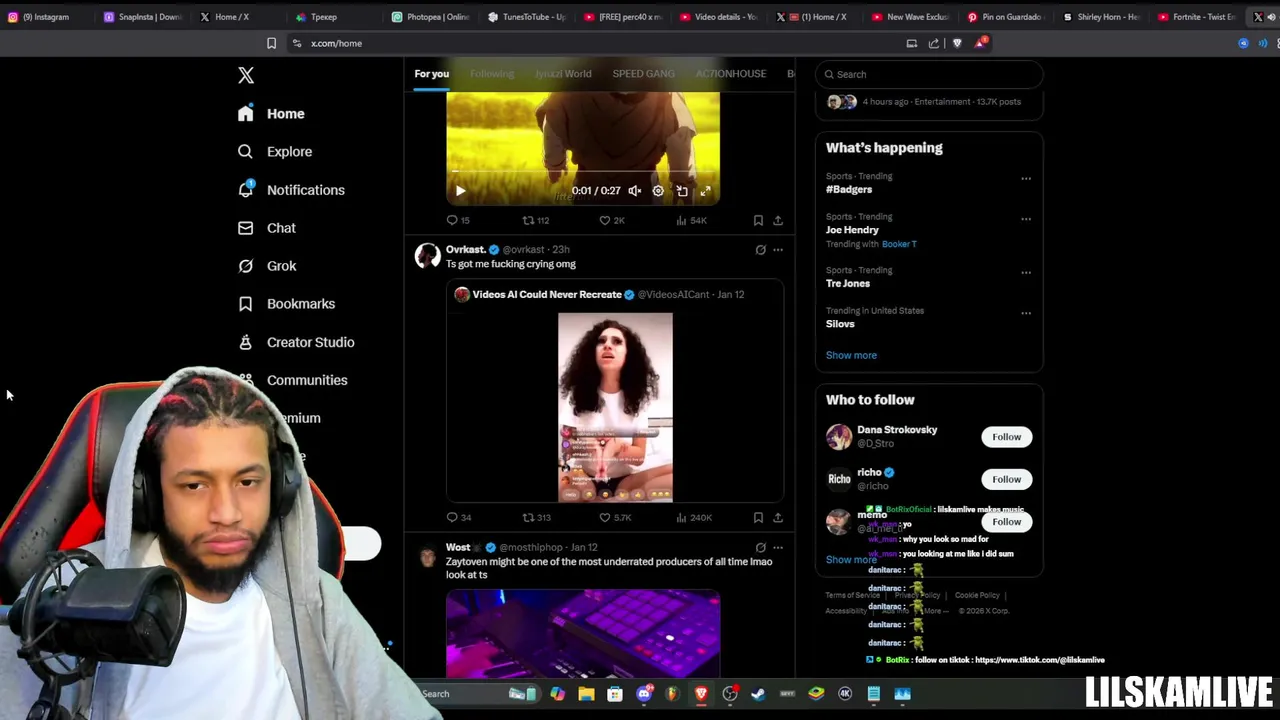Switch to the Following tab
The image size is (1280, 720).
[x=492, y=74]
